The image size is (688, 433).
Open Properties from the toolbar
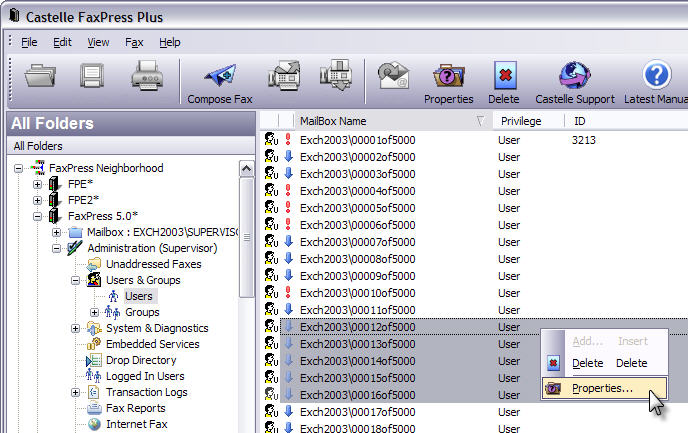pos(448,78)
